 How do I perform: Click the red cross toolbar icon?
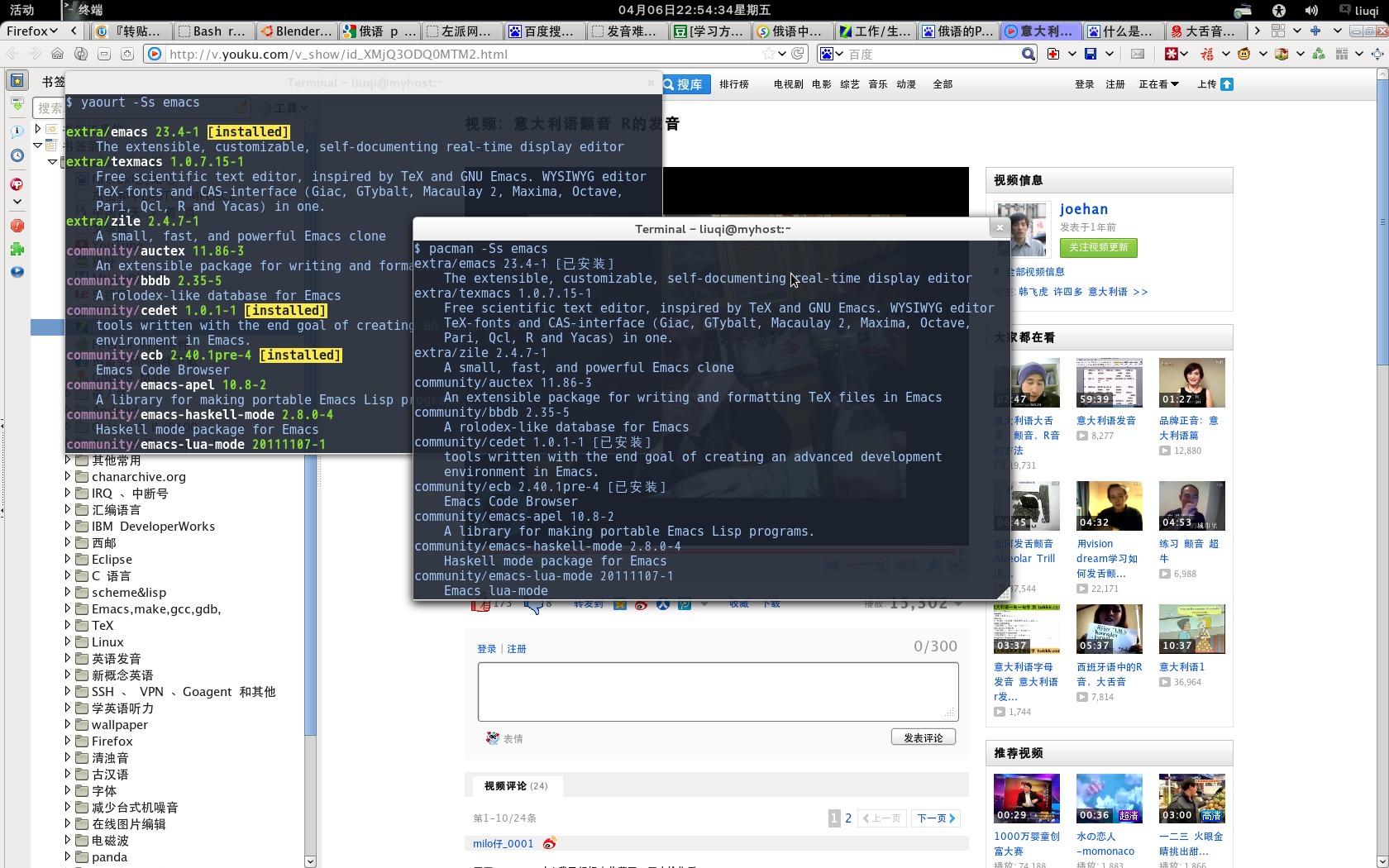pos(1053,54)
